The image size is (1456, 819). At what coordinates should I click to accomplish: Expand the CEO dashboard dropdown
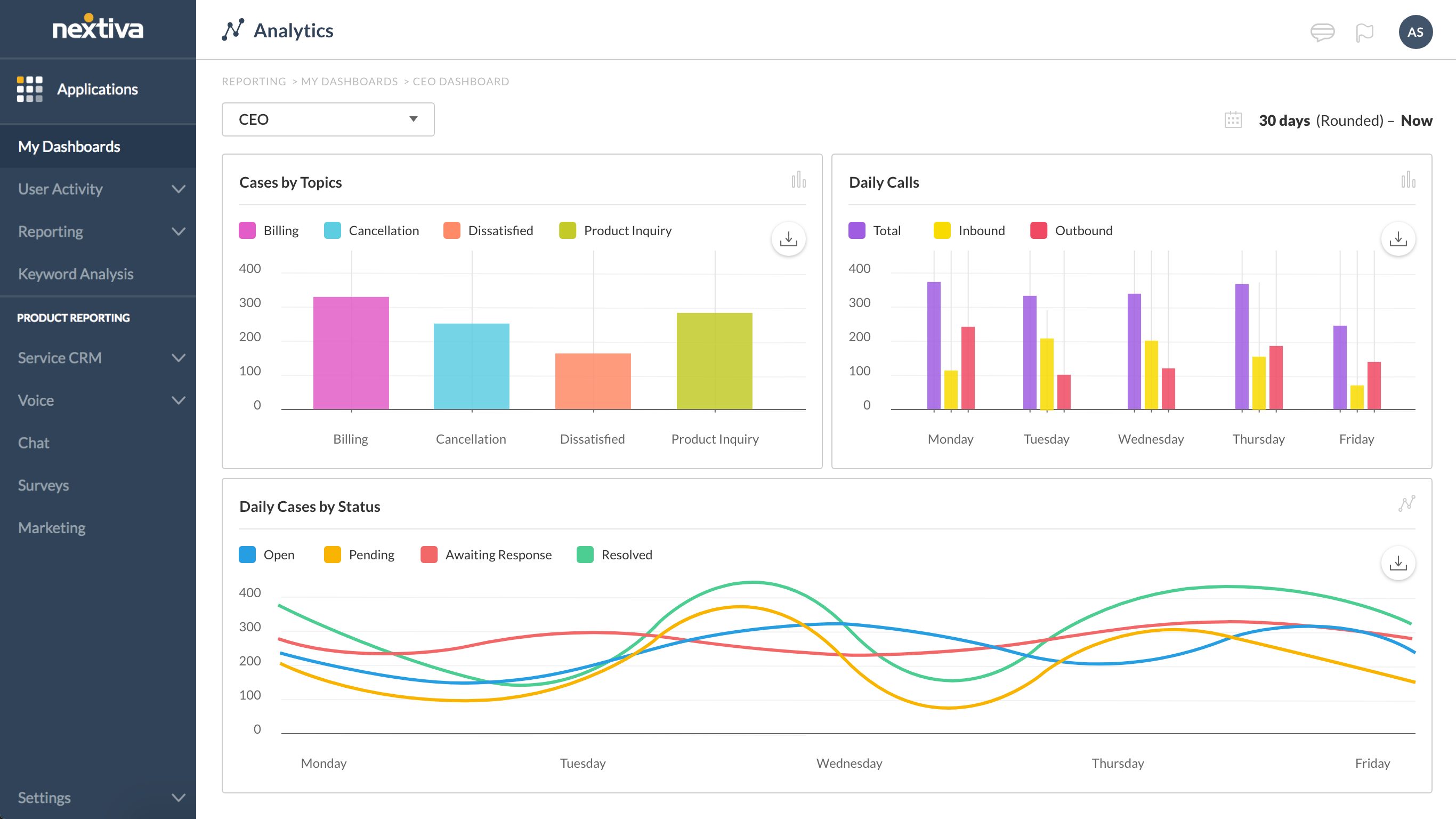pos(412,119)
